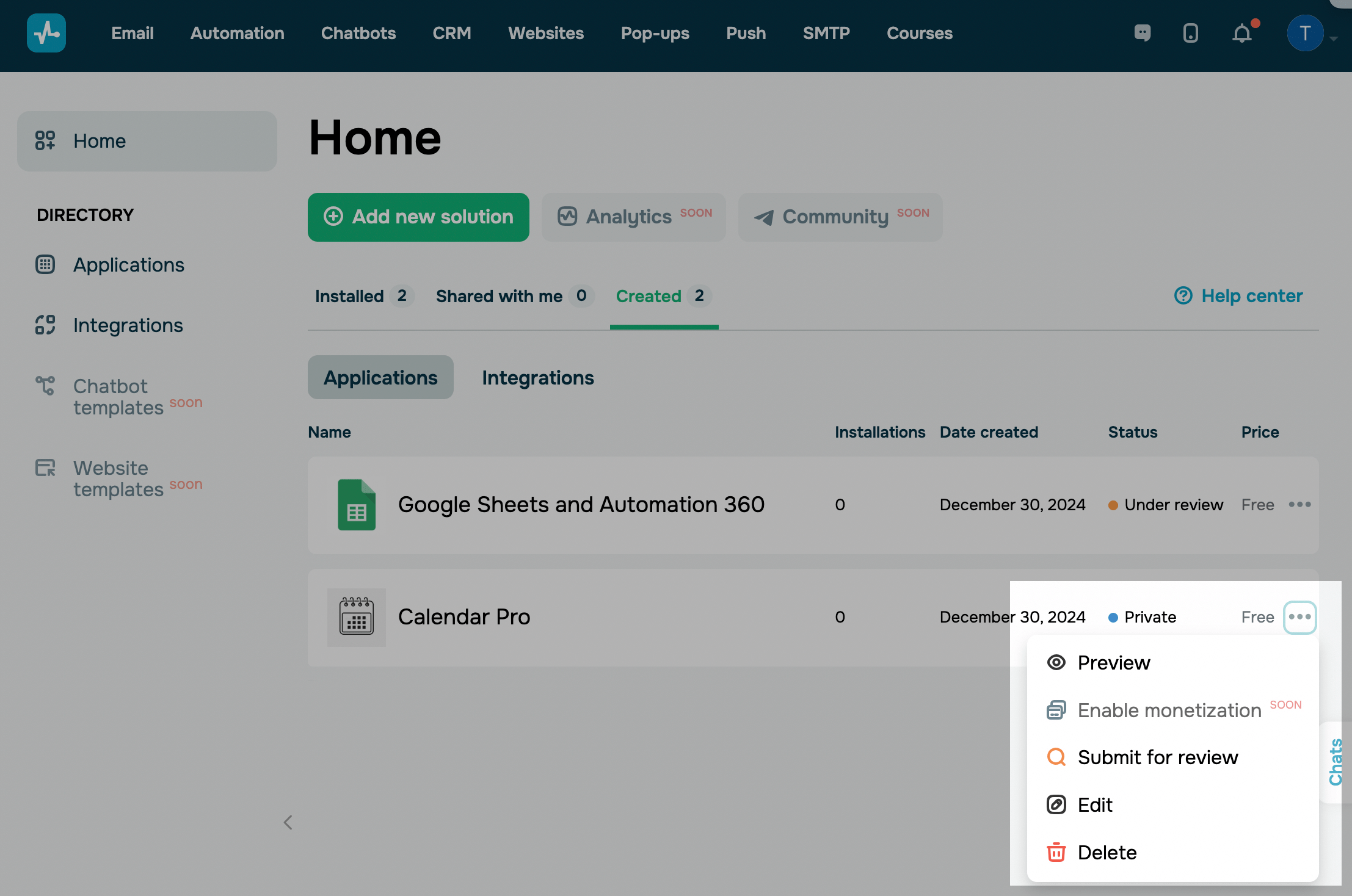Click the Edit pencil icon in menu
1352x896 pixels.
point(1056,804)
